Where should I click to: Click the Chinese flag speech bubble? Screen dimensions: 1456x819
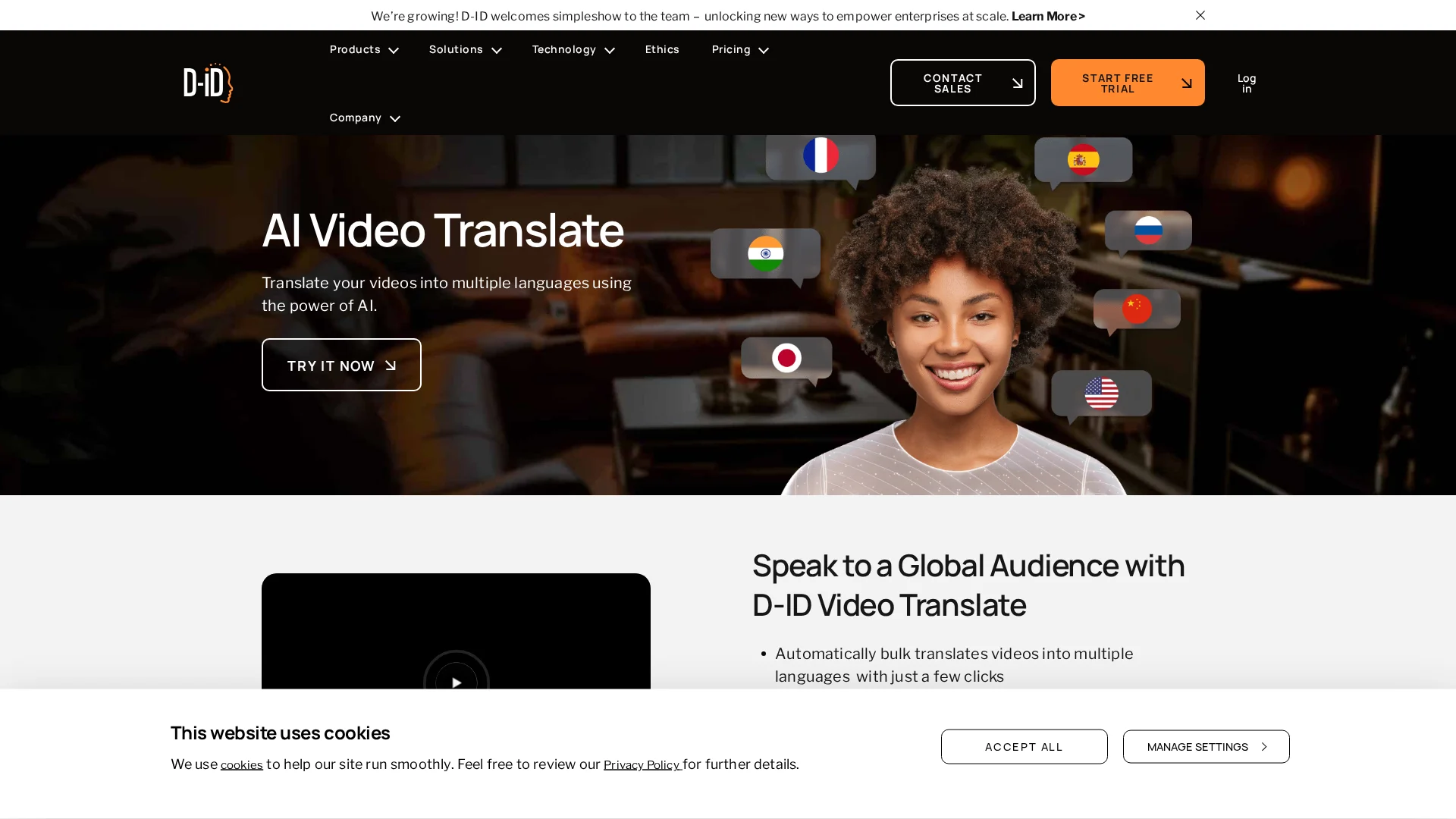pos(1136,309)
